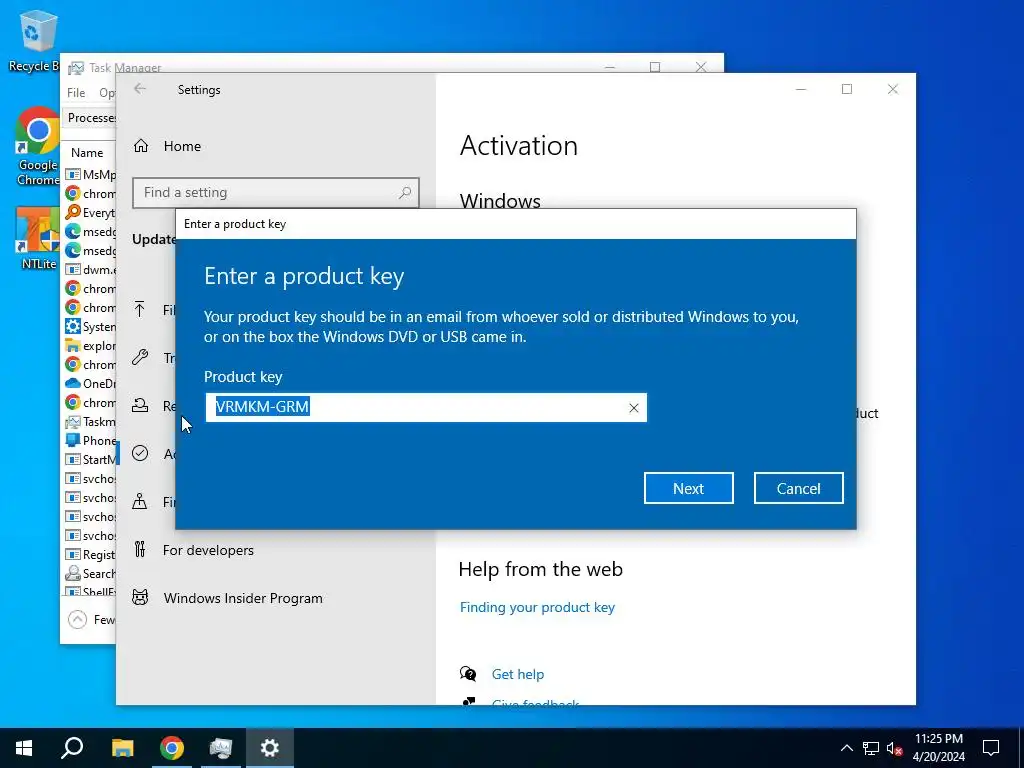Open File Explorer from taskbar
Image resolution: width=1024 pixels, height=768 pixels.
click(x=122, y=748)
